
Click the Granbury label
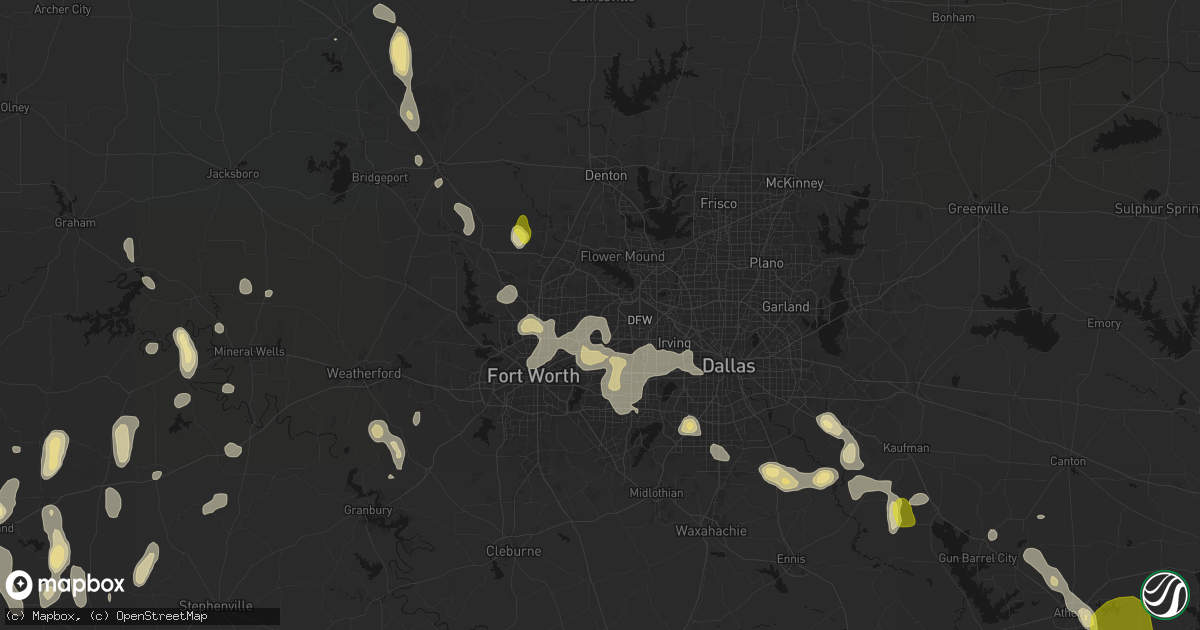pos(367,510)
